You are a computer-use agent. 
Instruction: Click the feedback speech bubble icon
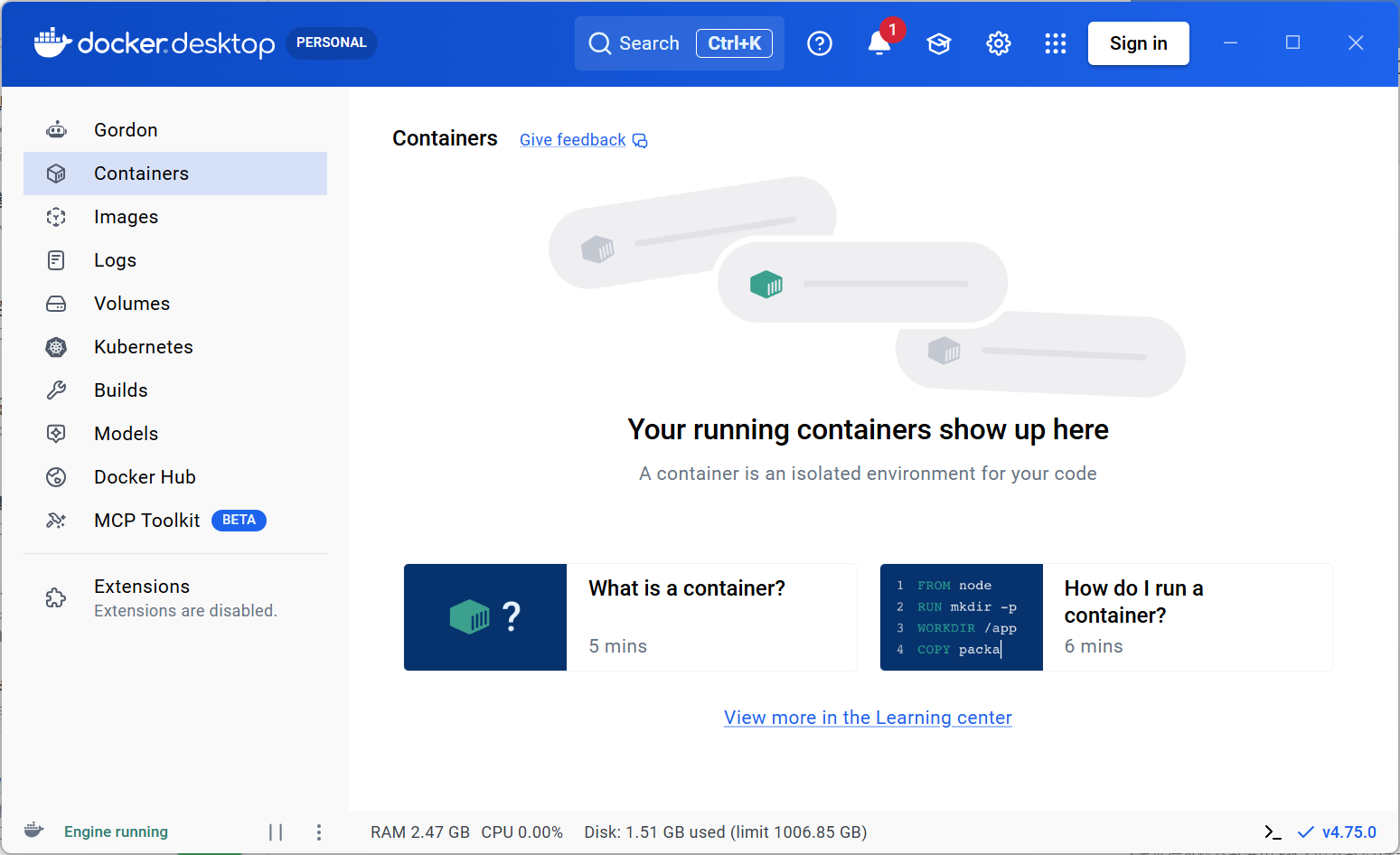(640, 140)
